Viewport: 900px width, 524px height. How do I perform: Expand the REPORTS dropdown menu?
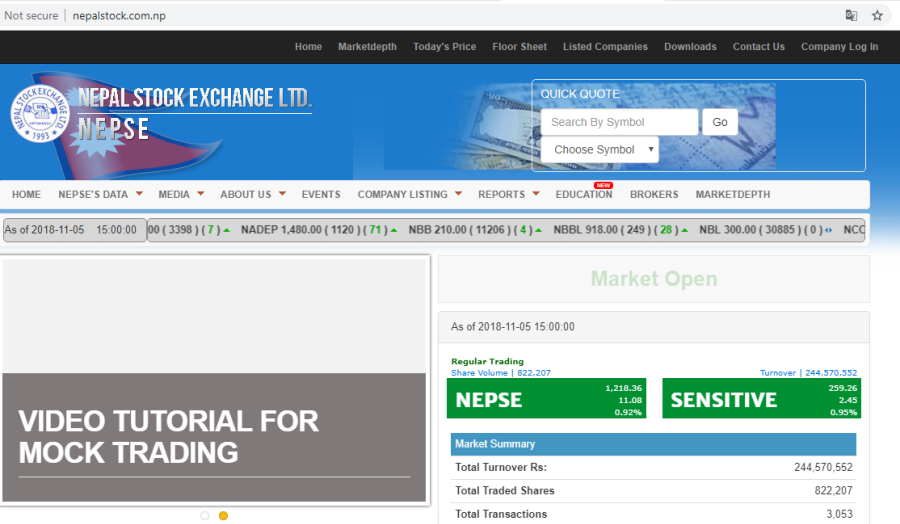click(x=509, y=195)
